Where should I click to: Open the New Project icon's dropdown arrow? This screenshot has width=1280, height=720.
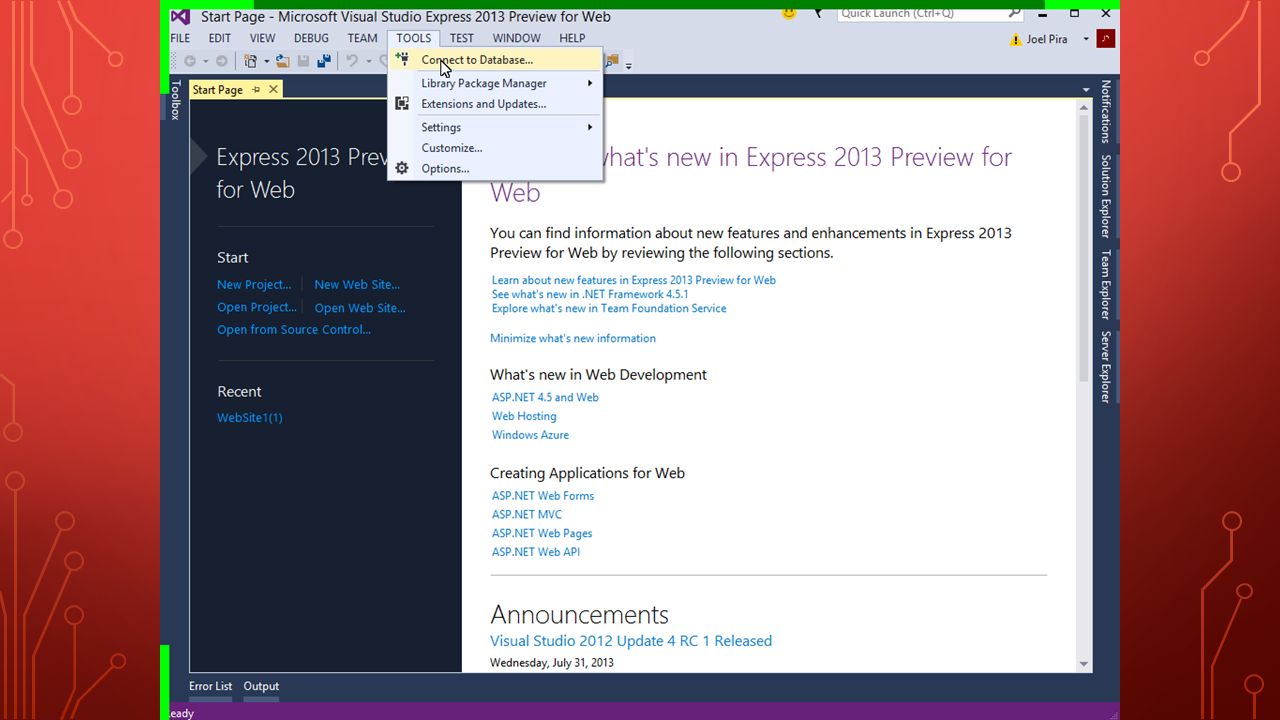[x=267, y=61]
